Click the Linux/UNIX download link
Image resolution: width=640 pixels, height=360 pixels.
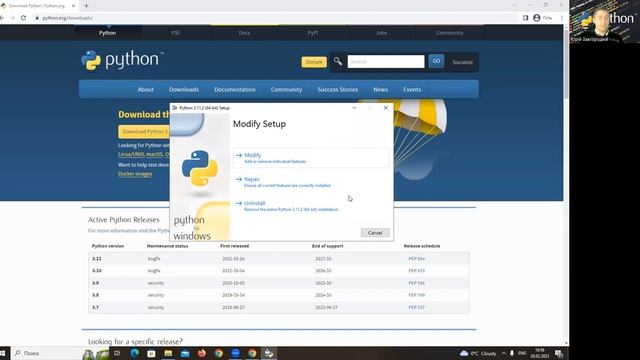click(131, 154)
